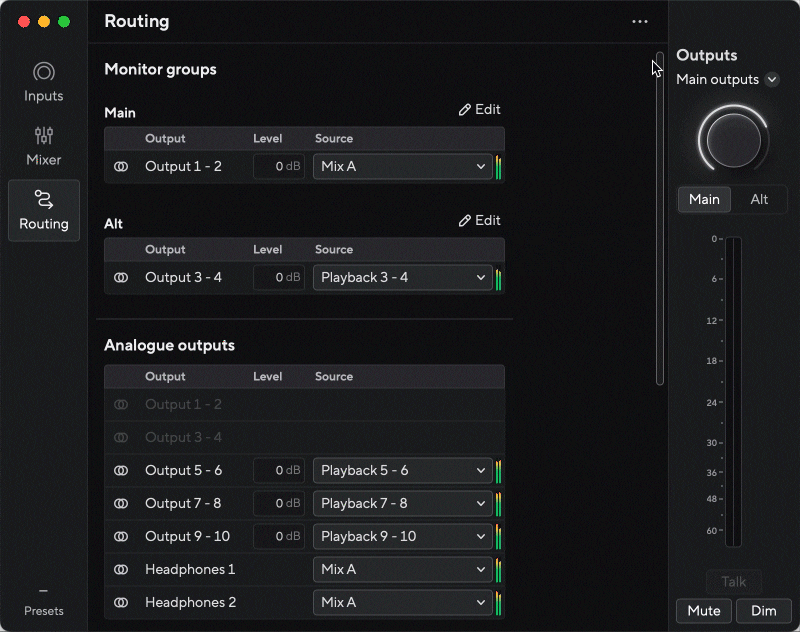Image resolution: width=800 pixels, height=632 pixels.
Task: Click the 0 dB level field for Output 9 - 10
Action: 279,536
